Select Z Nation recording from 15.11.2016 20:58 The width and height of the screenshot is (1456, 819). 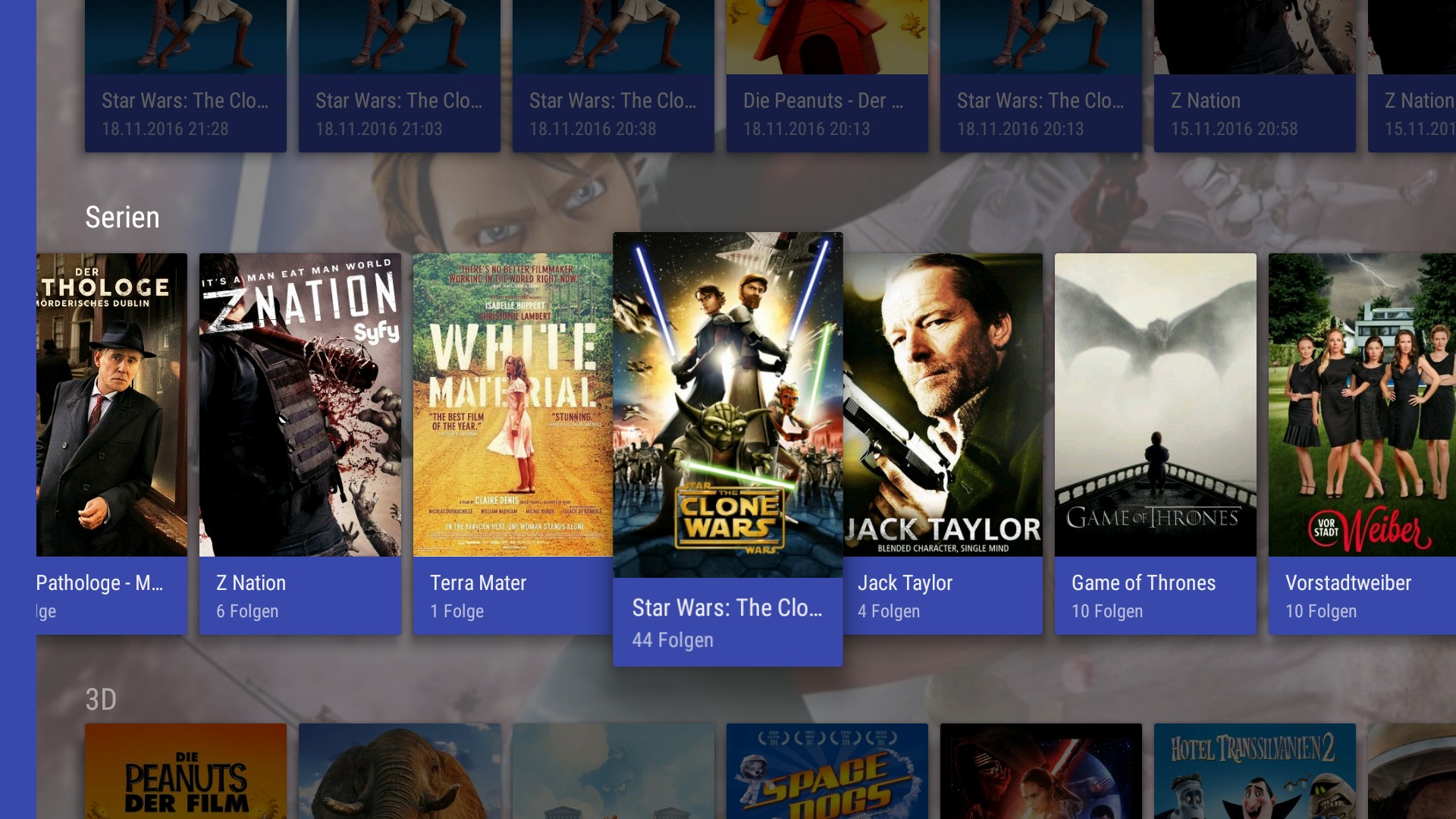coord(1254,76)
